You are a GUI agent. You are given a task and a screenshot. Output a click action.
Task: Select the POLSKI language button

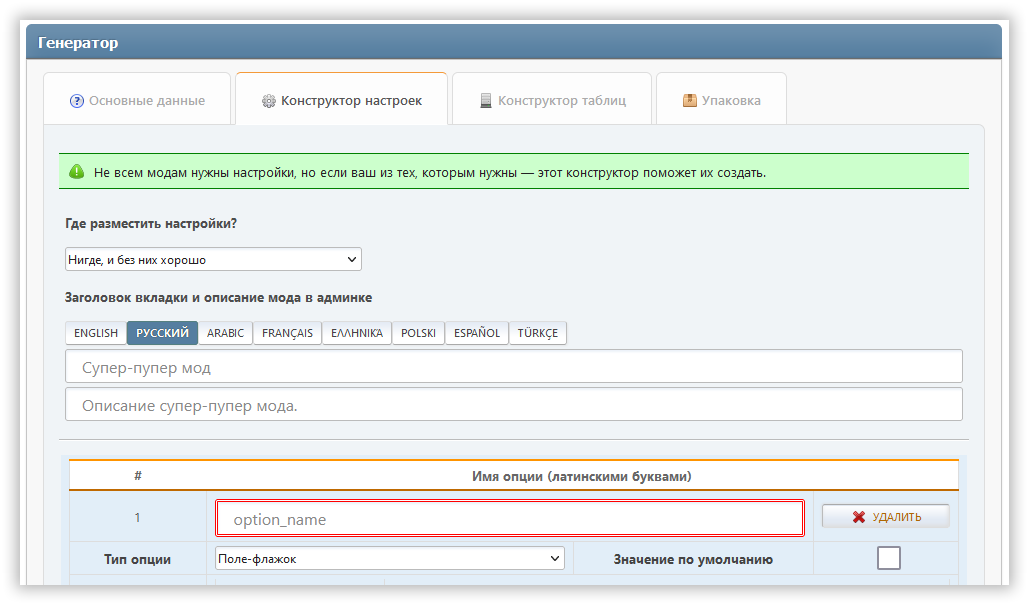[x=418, y=333]
